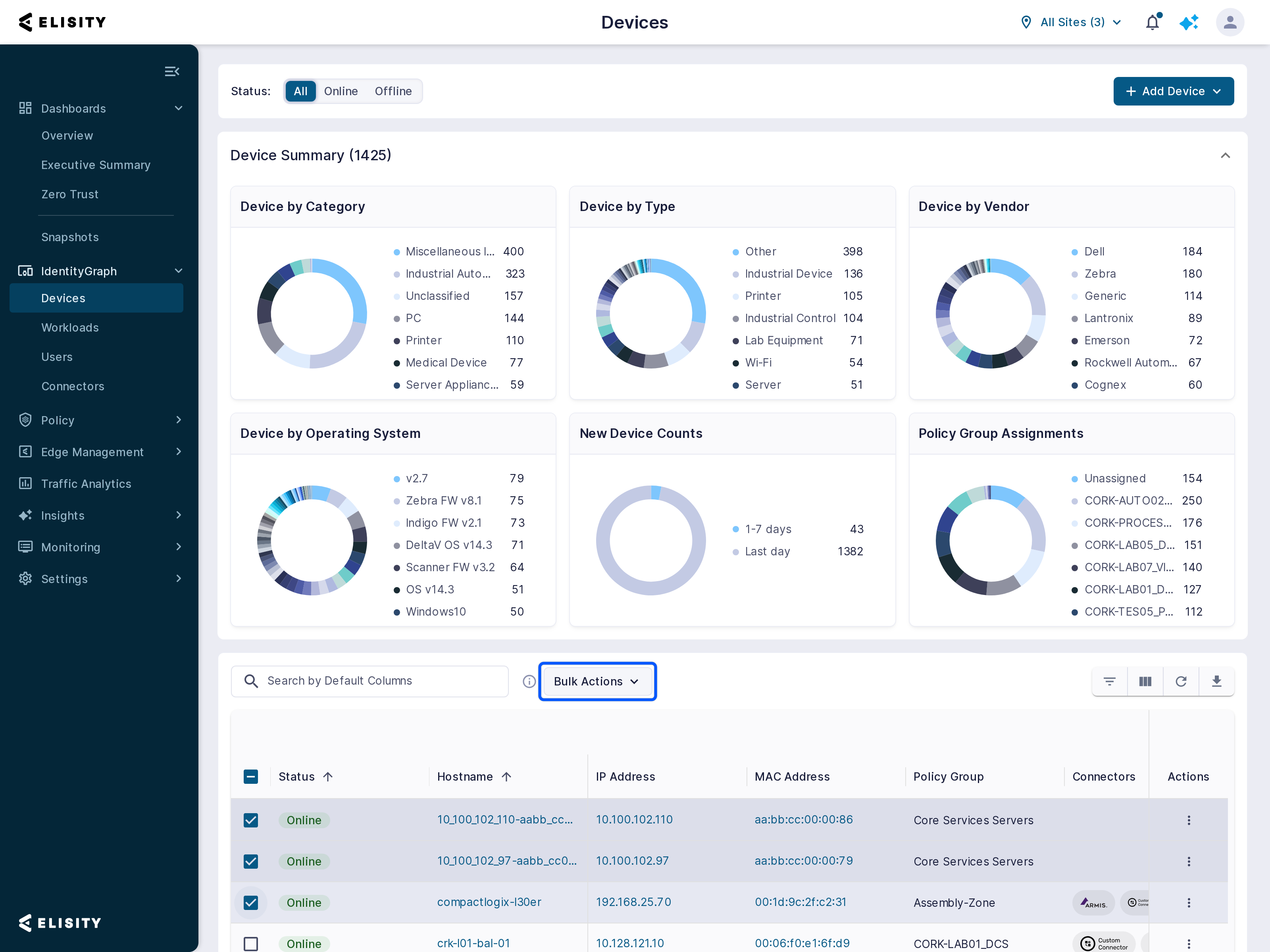Check the crk-l01-bal-01 row checkbox
This screenshot has width=1270, height=952.
(x=251, y=943)
